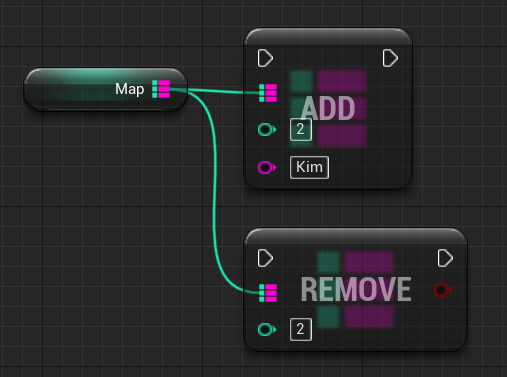The height and width of the screenshot is (377, 507).
Task: Select the REMOVE node by its title bar
Action: tap(356, 236)
